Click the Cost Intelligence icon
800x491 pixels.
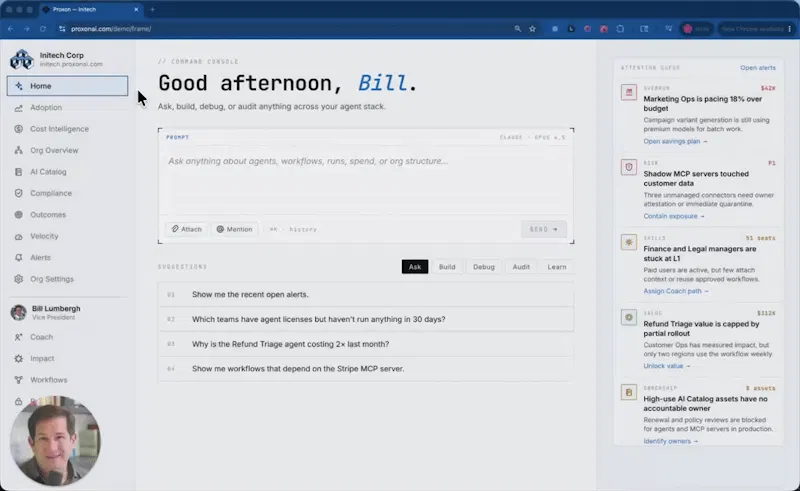(x=18, y=129)
